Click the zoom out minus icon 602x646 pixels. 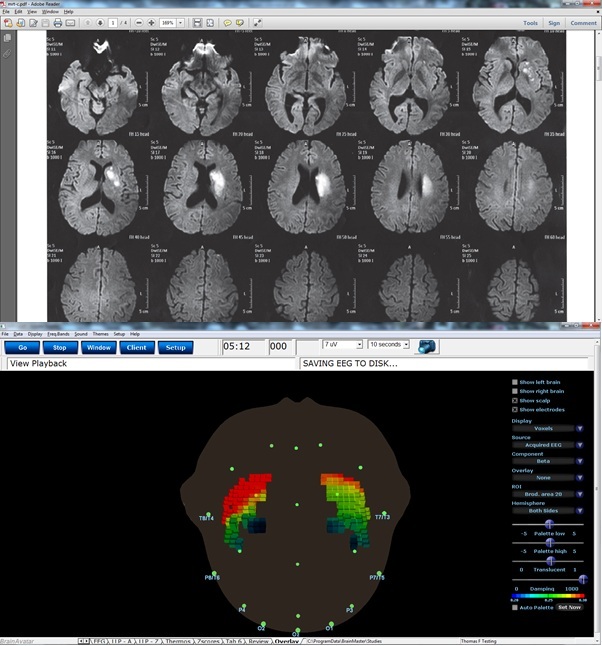pos(141,22)
